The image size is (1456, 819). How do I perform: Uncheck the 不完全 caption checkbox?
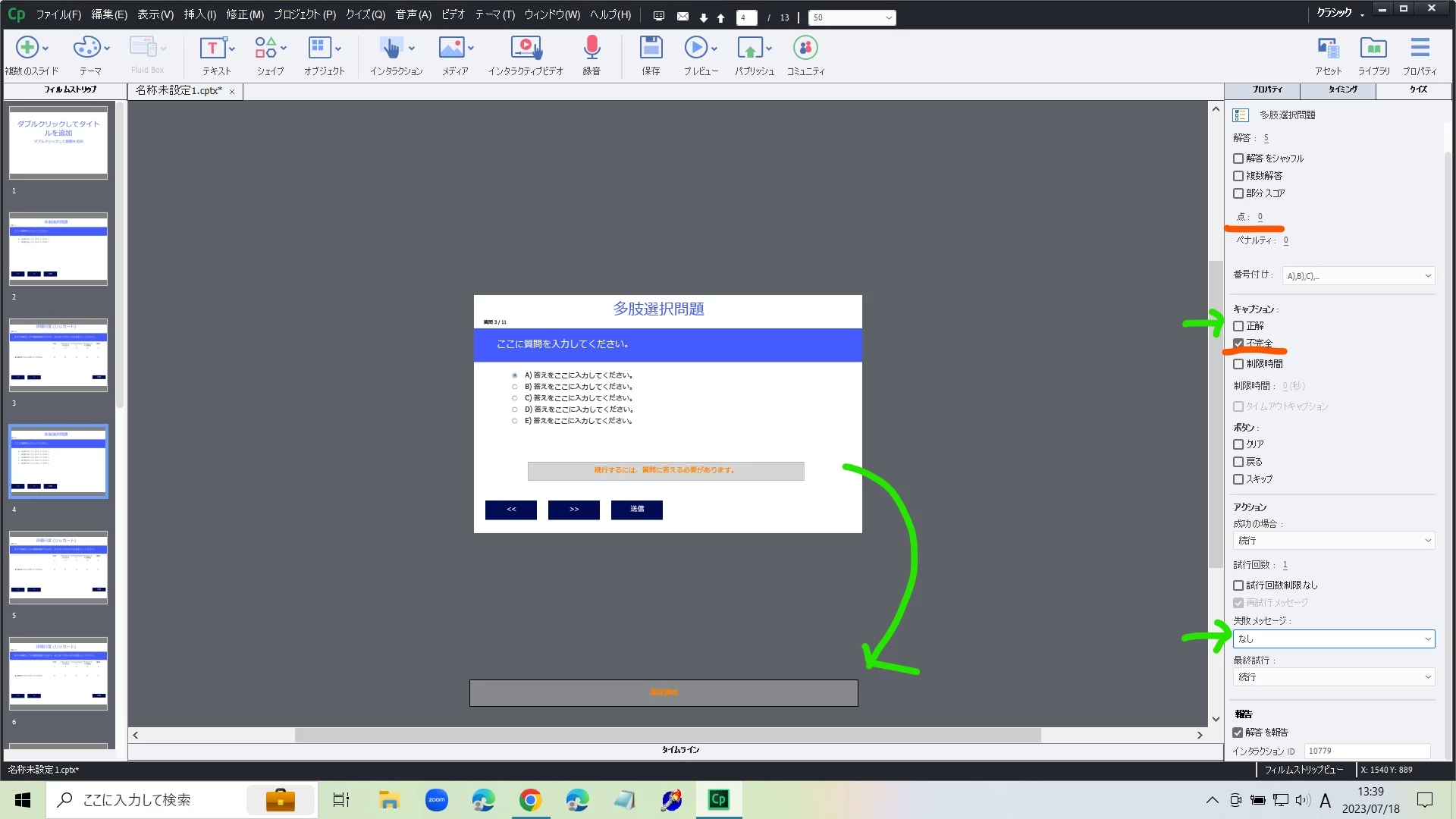1238,344
